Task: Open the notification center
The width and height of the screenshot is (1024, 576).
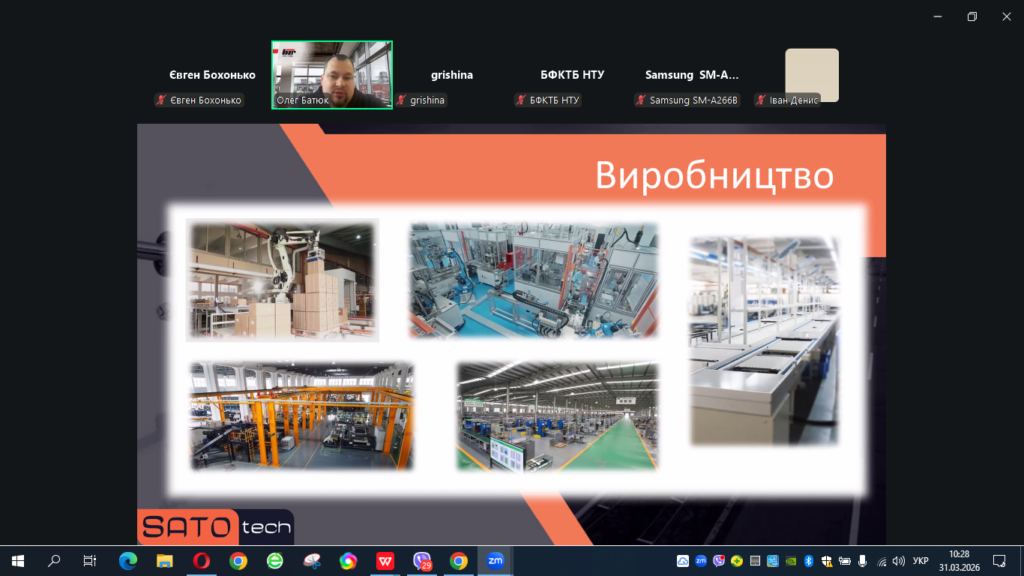Action: click(x=998, y=561)
